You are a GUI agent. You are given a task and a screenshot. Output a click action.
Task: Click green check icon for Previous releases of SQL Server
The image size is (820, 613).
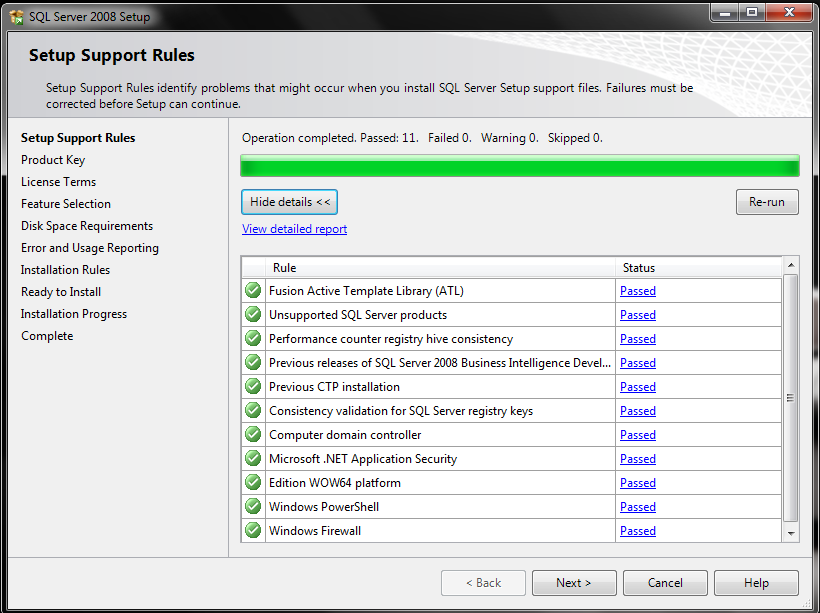coord(253,362)
